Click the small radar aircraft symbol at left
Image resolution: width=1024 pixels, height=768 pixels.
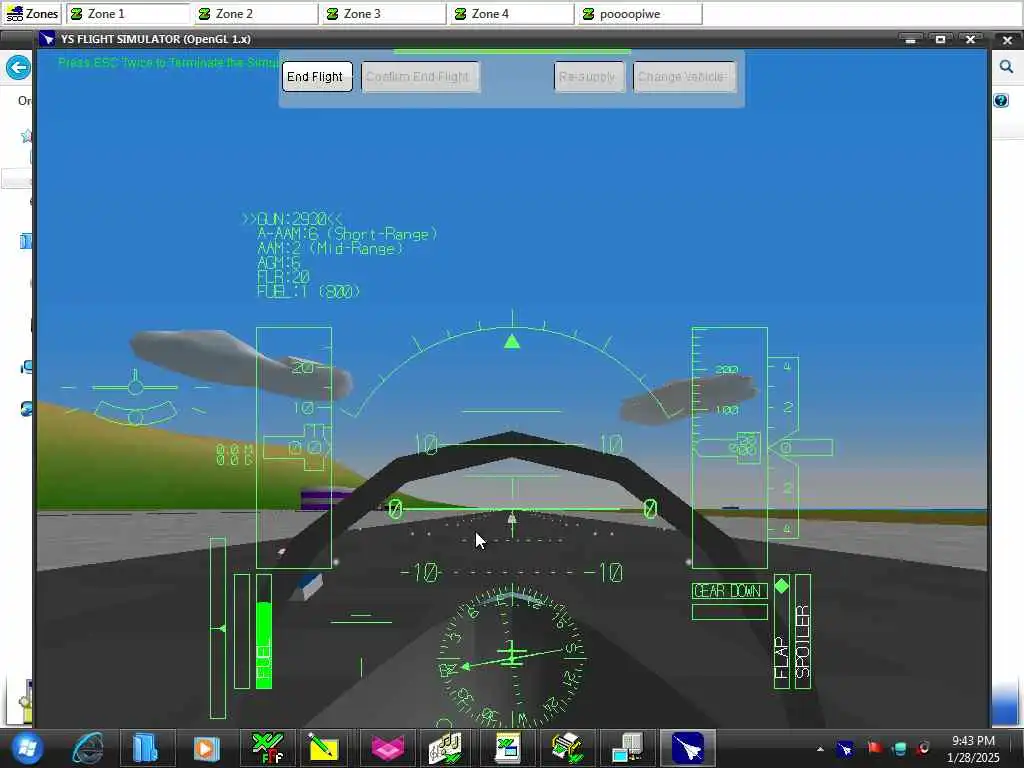click(x=135, y=387)
